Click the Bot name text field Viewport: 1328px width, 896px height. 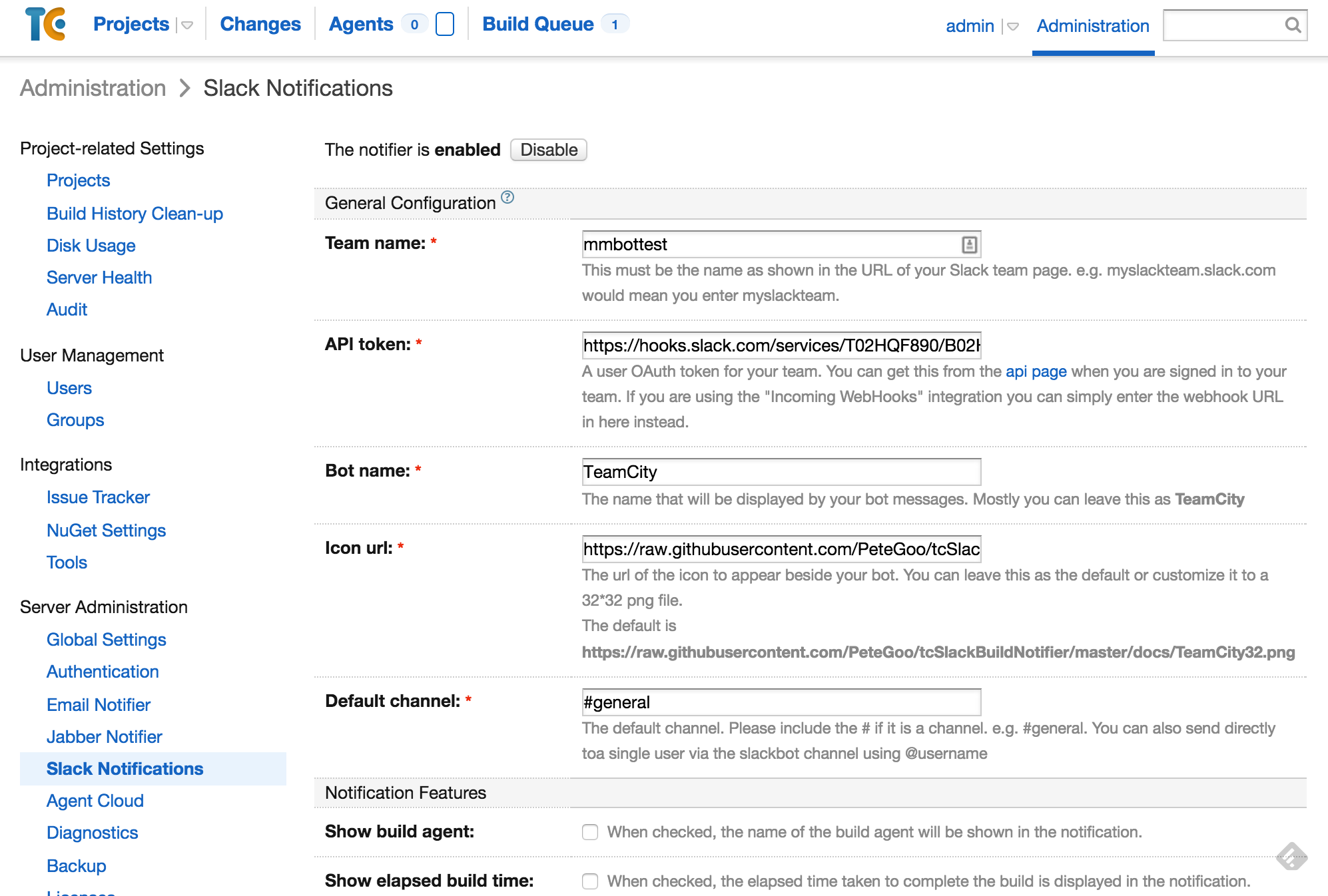click(781, 472)
